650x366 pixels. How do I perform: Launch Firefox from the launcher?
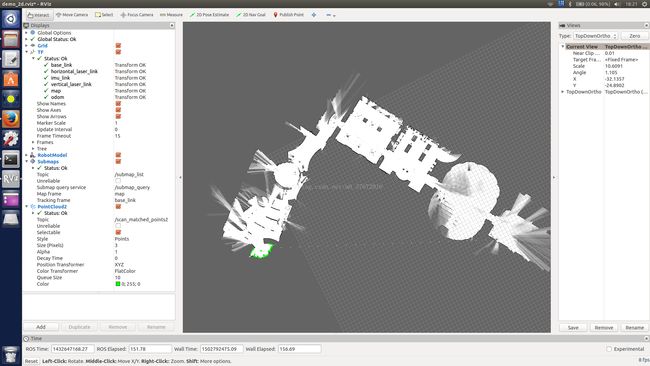[11, 119]
